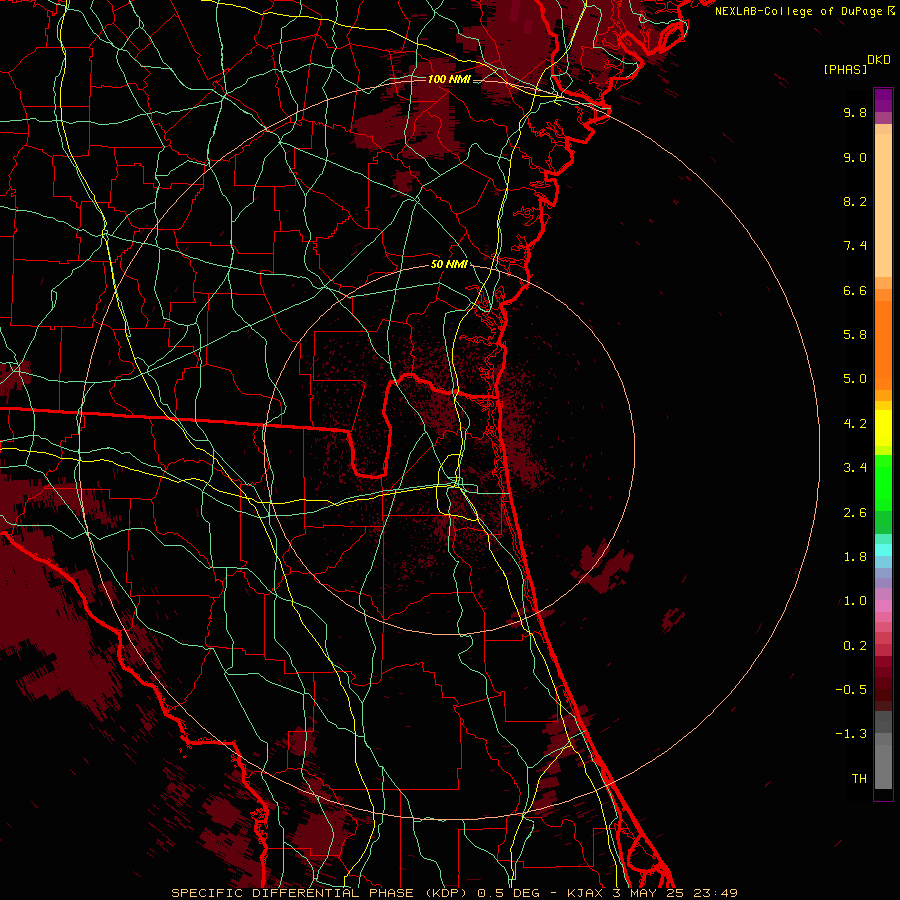Click the 4.2 colorbar tick value
900x900 pixels.
pos(855,424)
